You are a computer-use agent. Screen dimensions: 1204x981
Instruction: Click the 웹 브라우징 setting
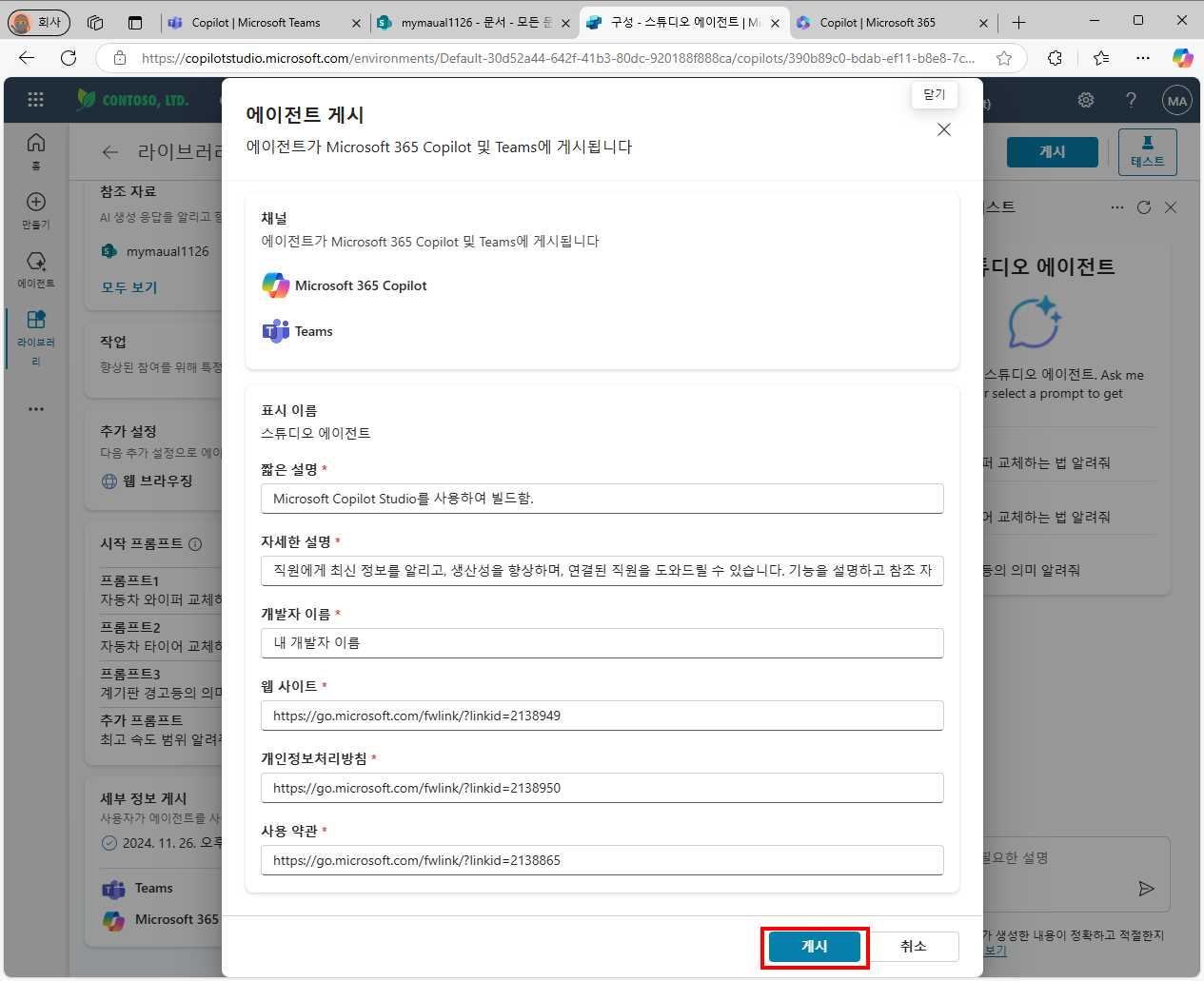pos(148,481)
